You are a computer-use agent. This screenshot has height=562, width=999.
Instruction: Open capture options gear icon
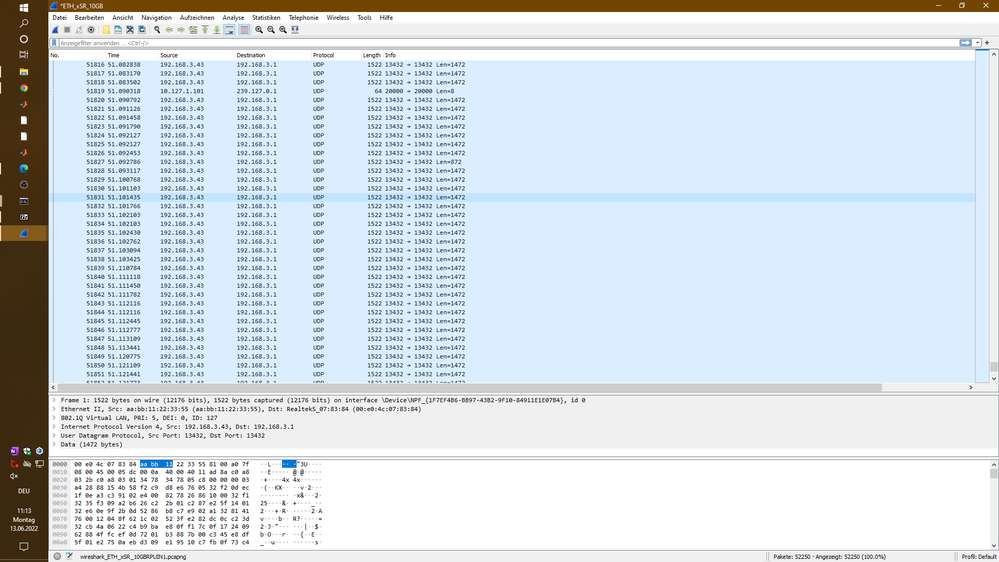(x=91, y=30)
